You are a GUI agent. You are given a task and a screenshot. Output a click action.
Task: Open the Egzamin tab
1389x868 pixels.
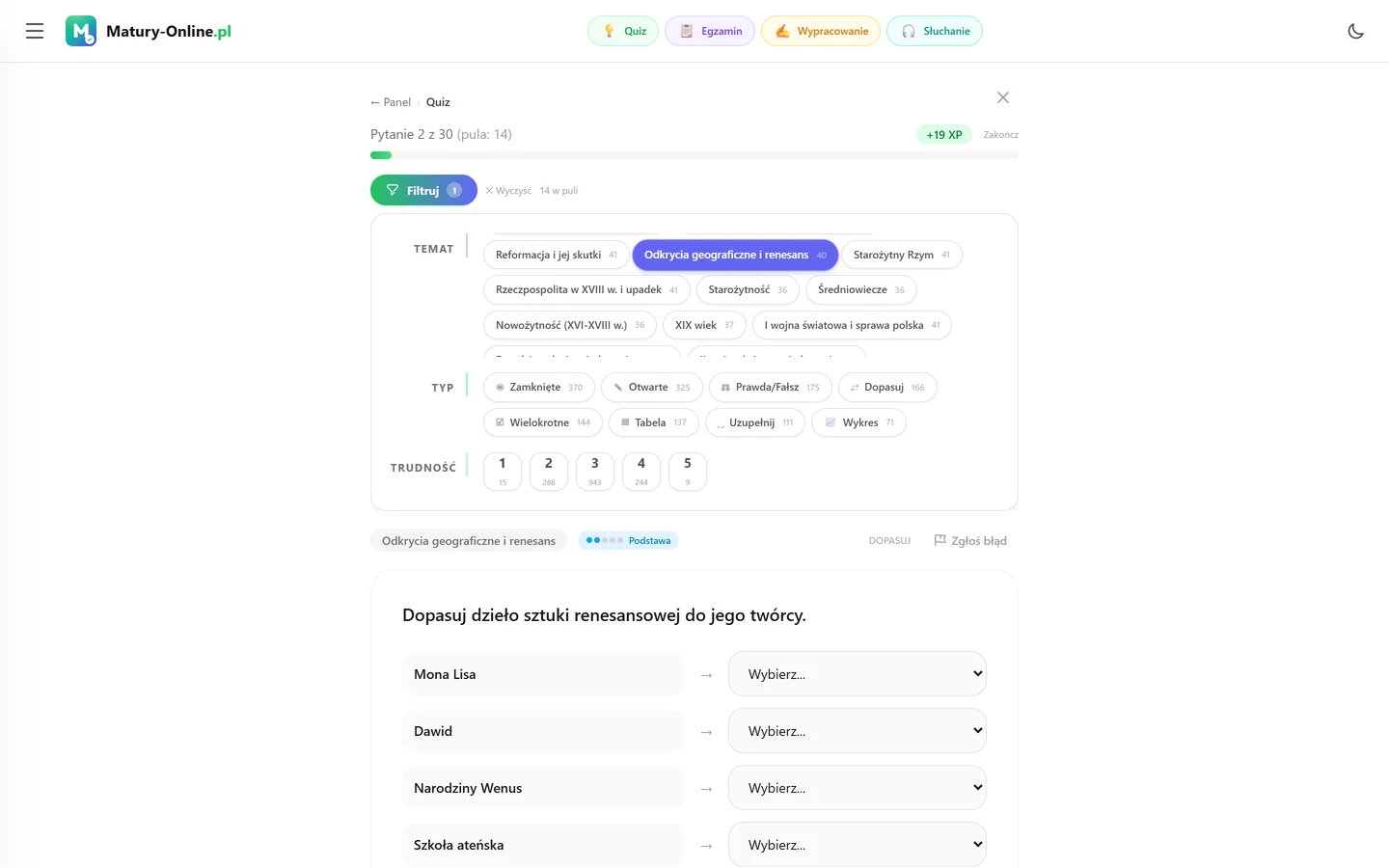(710, 31)
